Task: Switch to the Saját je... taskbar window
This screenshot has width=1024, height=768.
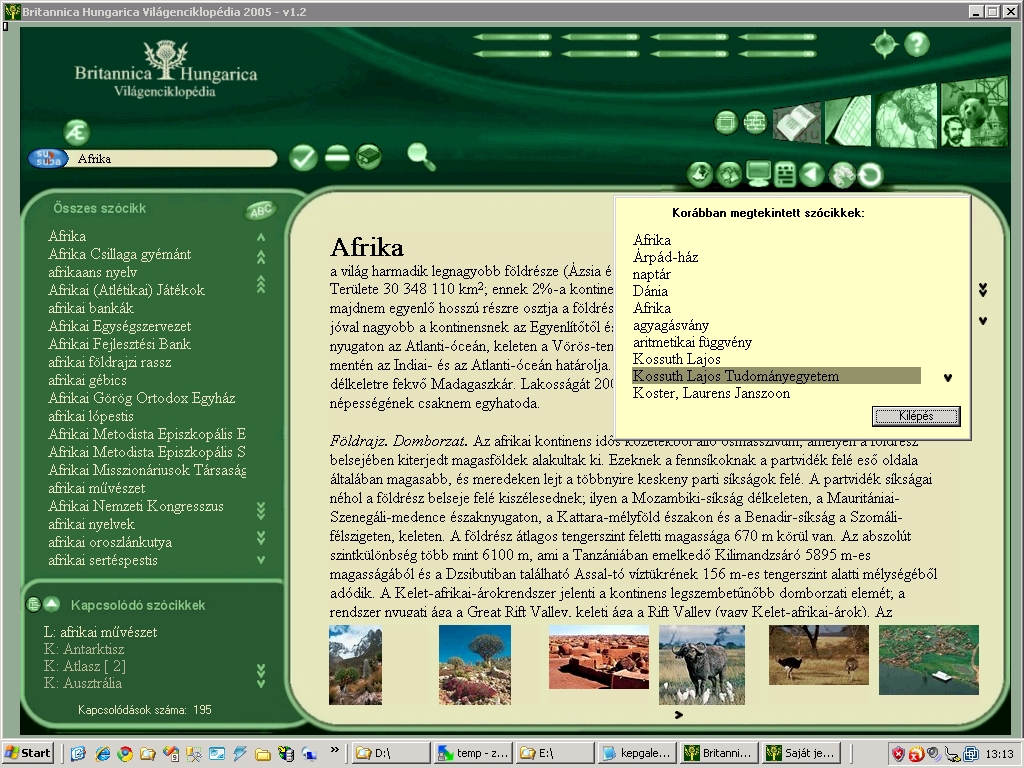Action: [802, 753]
